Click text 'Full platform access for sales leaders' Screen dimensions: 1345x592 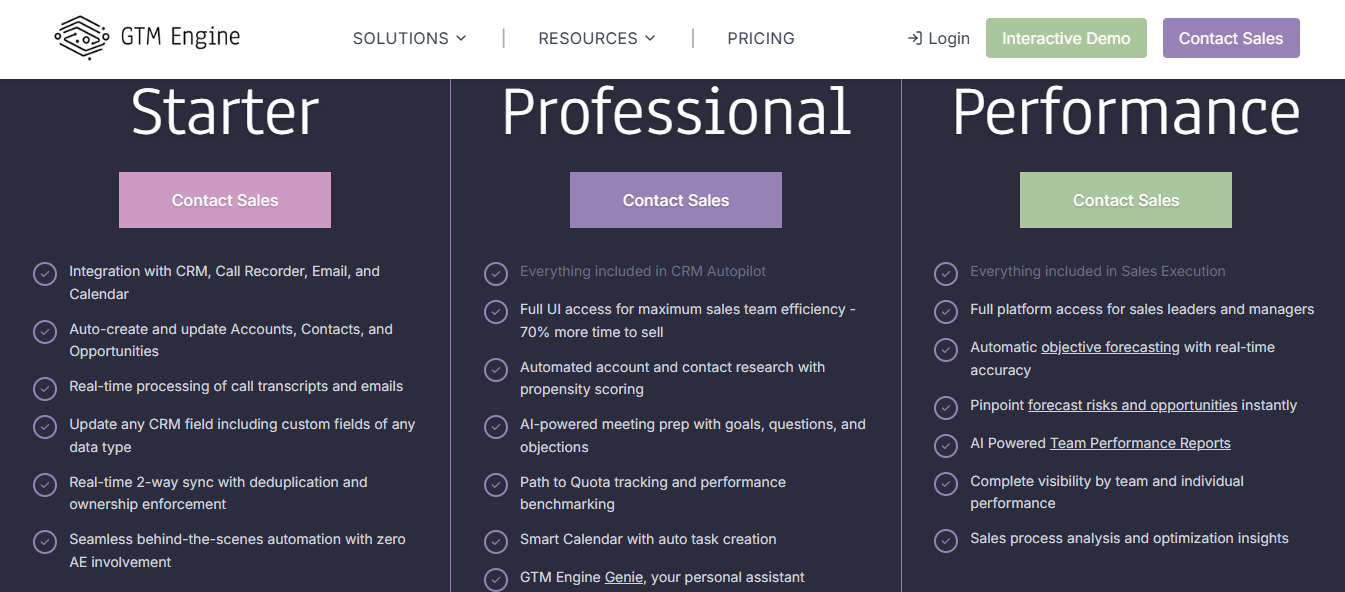pyautogui.click(x=1142, y=309)
